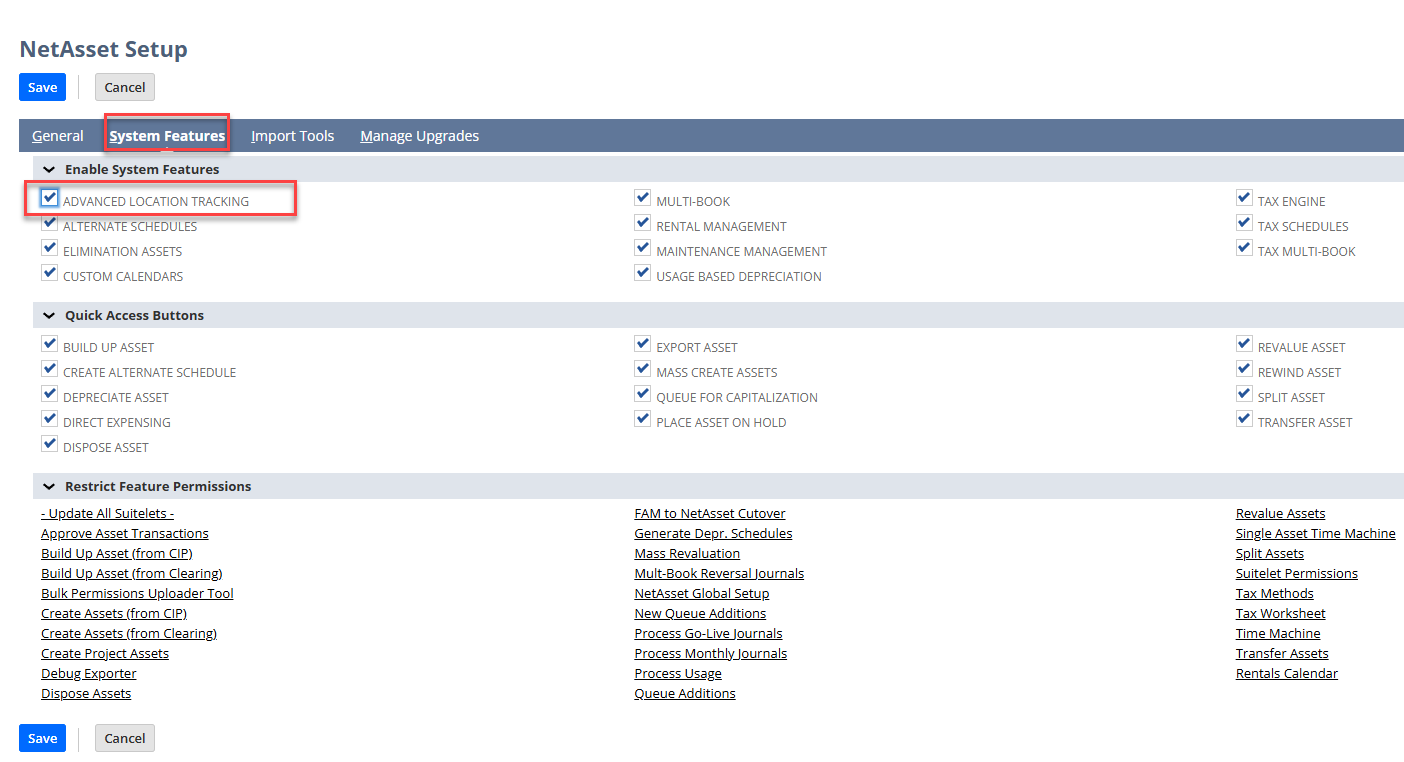Open Create Project Assets link
Viewport: 1404px width, 762px height.
pyautogui.click(x=105, y=653)
